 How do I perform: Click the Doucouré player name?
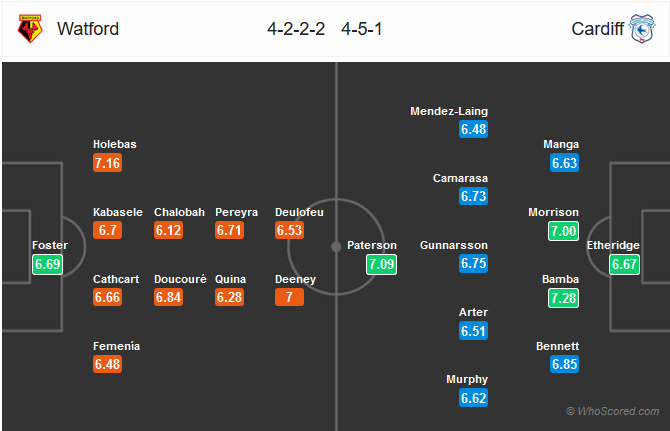coord(180,279)
